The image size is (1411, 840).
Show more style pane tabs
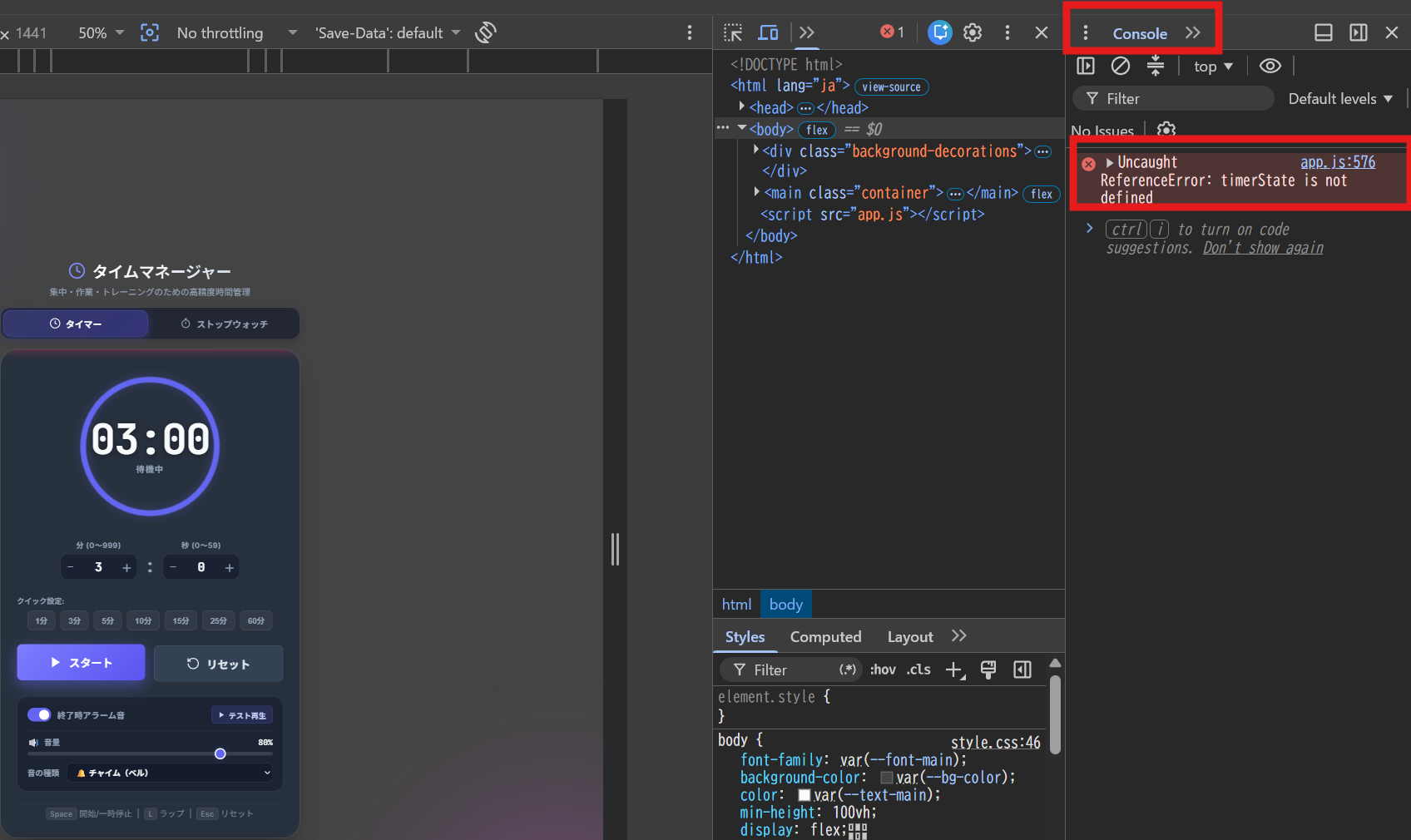[x=959, y=636]
